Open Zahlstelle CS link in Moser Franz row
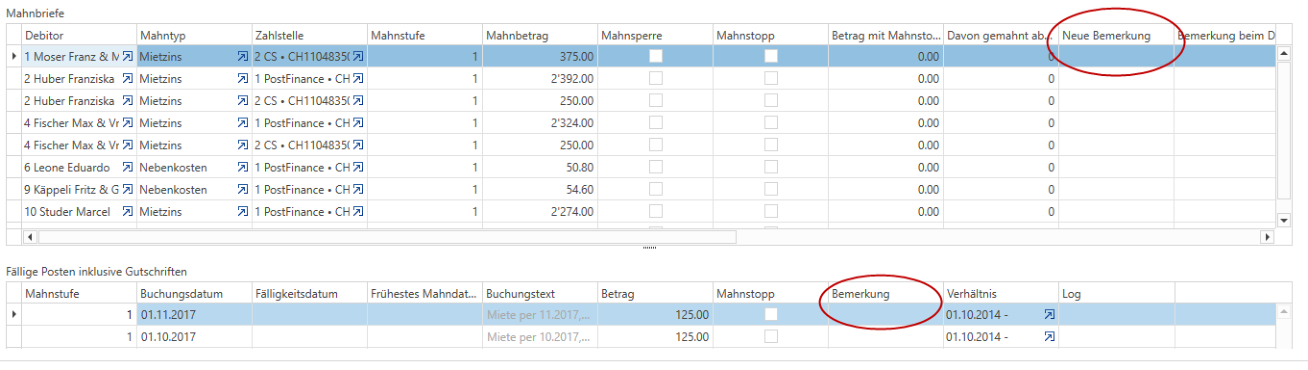 pyautogui.click(x=358, y=57)
